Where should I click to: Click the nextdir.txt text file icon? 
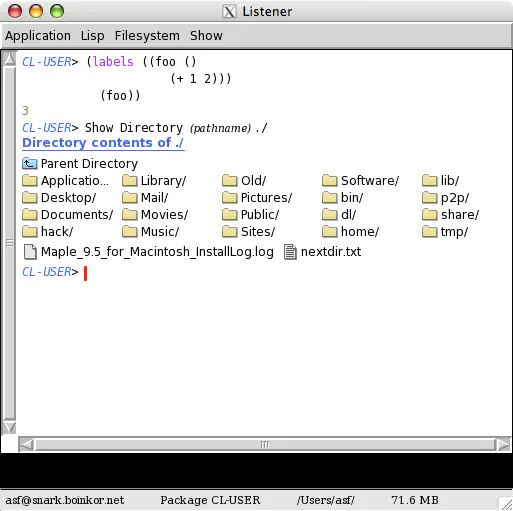point(290,252)
